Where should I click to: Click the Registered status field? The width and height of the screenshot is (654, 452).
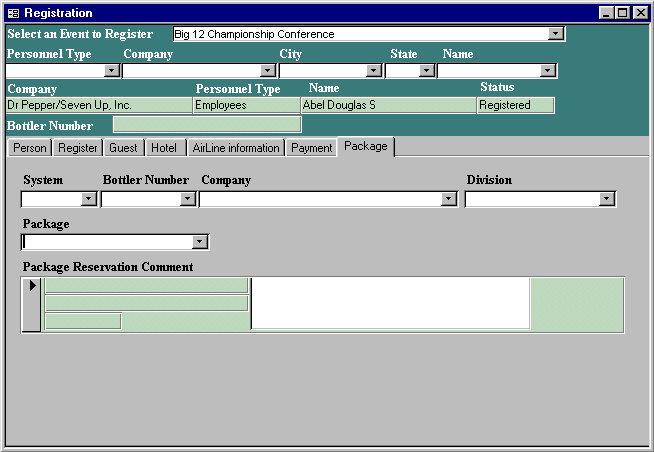tap(516, 105)
